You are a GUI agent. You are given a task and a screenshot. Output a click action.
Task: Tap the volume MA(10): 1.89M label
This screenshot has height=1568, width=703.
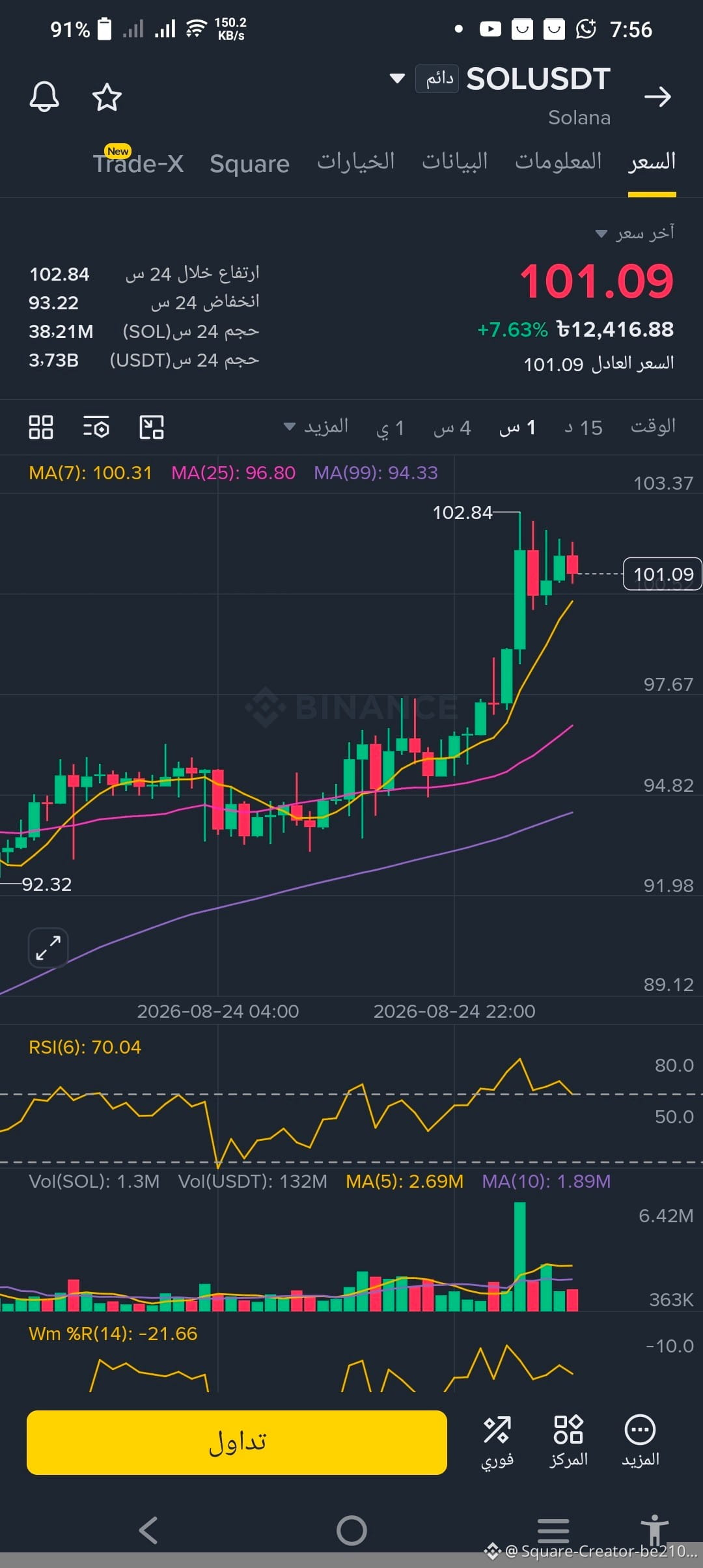[x=546, y=1181]
